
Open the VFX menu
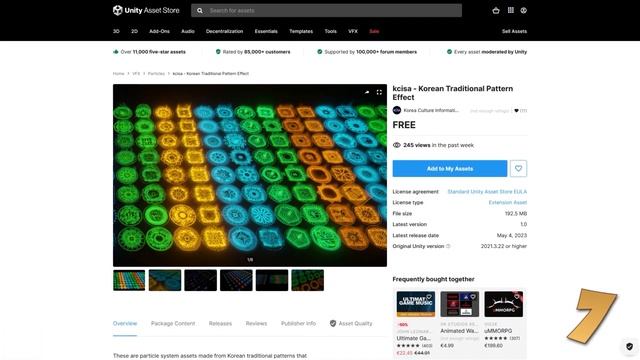[353, 31]
